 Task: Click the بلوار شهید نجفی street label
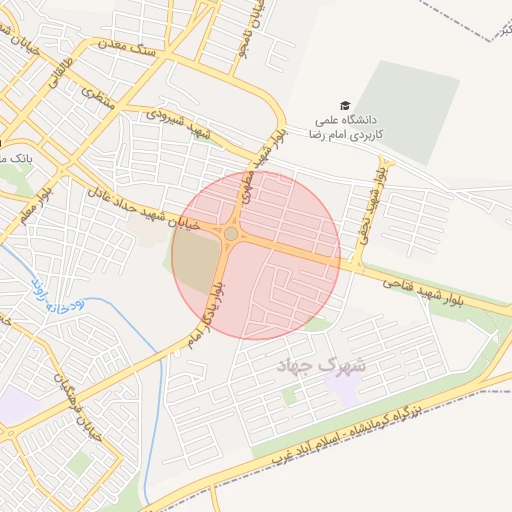[374, 206]
